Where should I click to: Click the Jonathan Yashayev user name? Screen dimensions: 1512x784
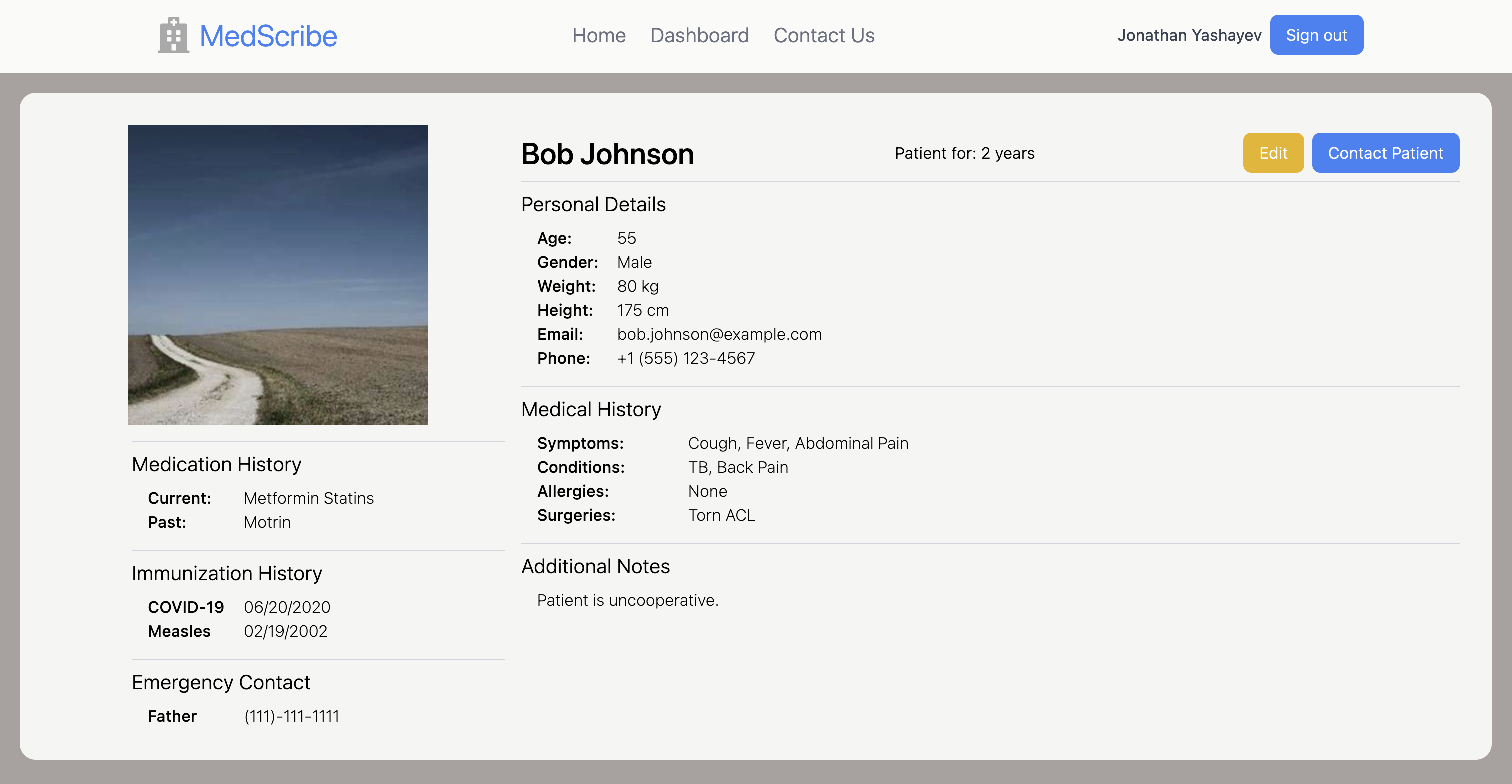click(x=1189, y=36)
